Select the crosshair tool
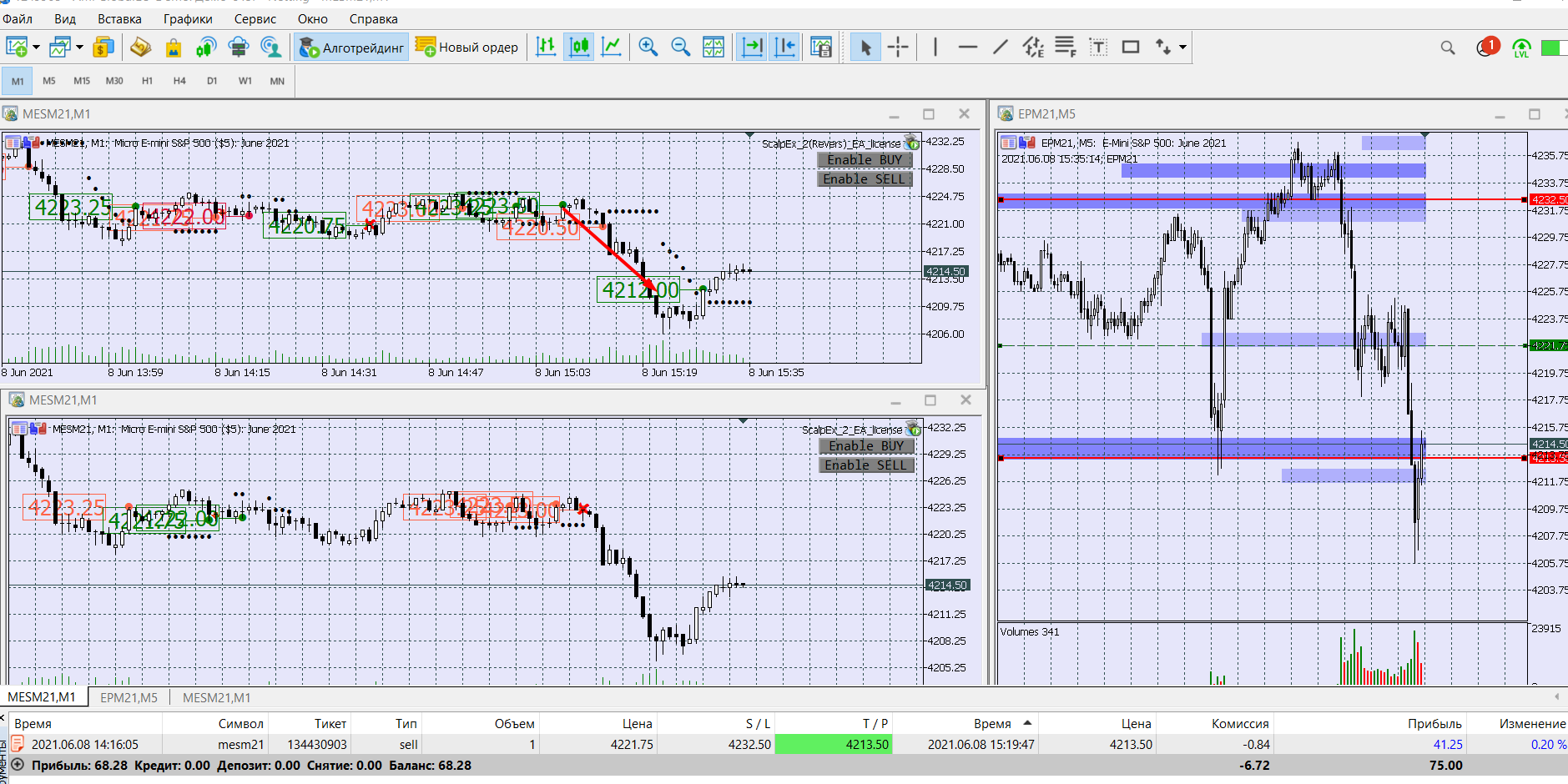 [898, 48]
